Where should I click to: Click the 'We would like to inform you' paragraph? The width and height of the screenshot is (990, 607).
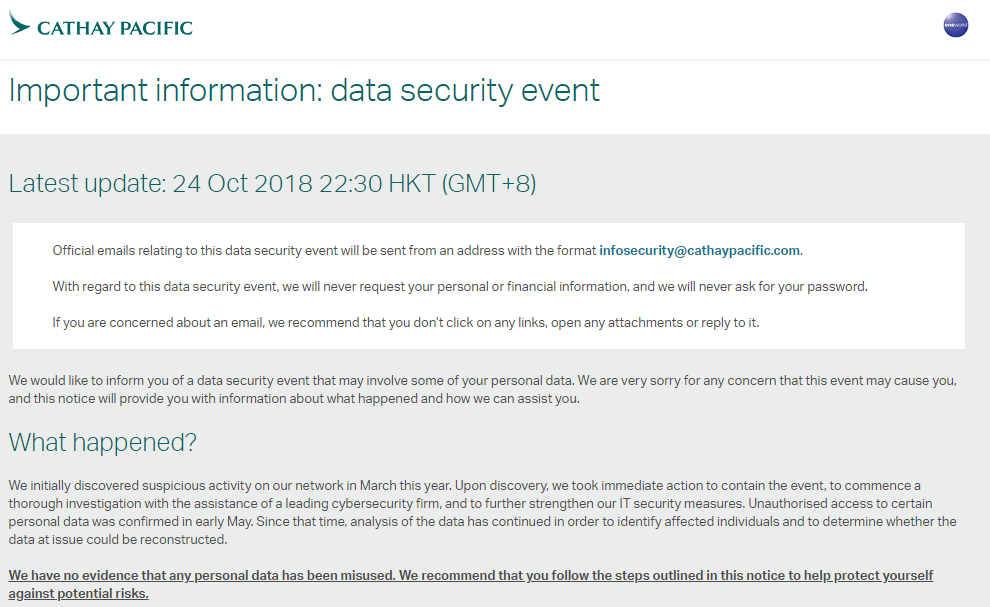pyautogui.click(x=482, y=390)
